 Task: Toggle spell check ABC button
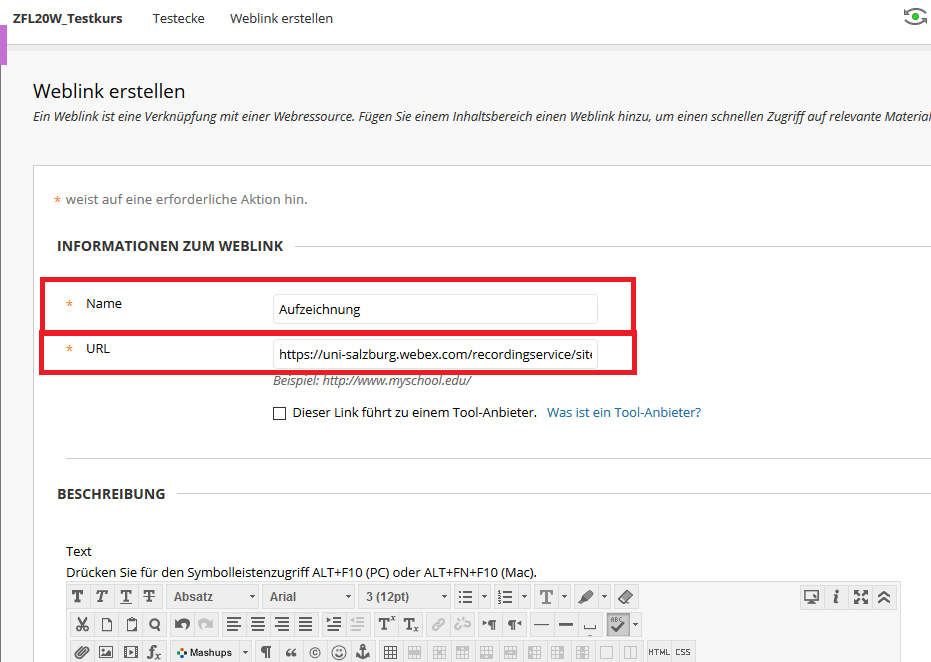pos(618,625)
